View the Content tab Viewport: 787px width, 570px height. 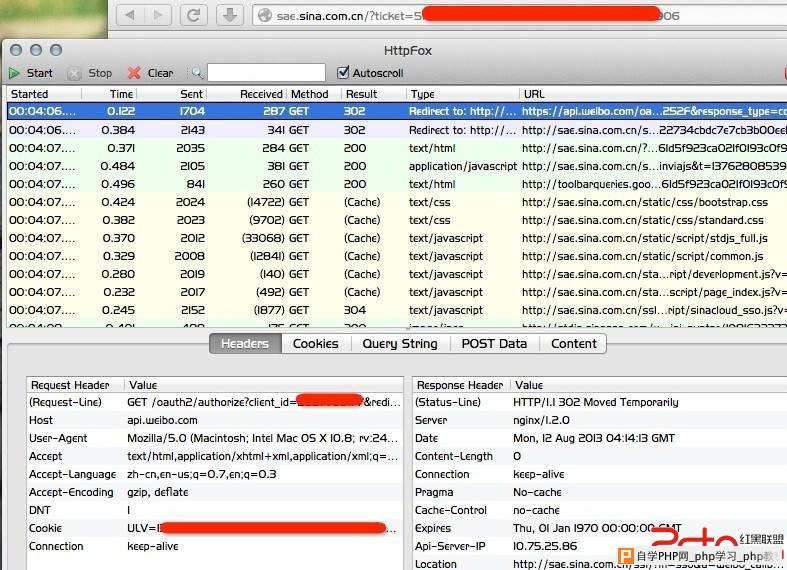[574, 344]
